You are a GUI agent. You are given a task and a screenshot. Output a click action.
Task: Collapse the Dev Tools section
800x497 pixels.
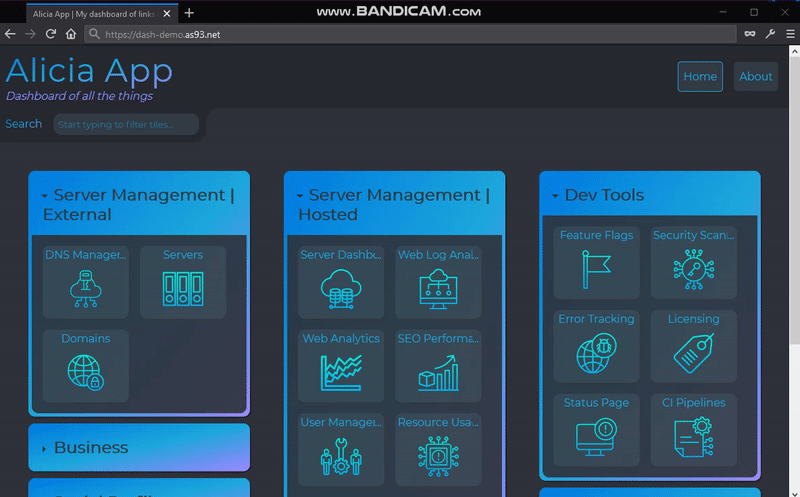tap(556, 197)
